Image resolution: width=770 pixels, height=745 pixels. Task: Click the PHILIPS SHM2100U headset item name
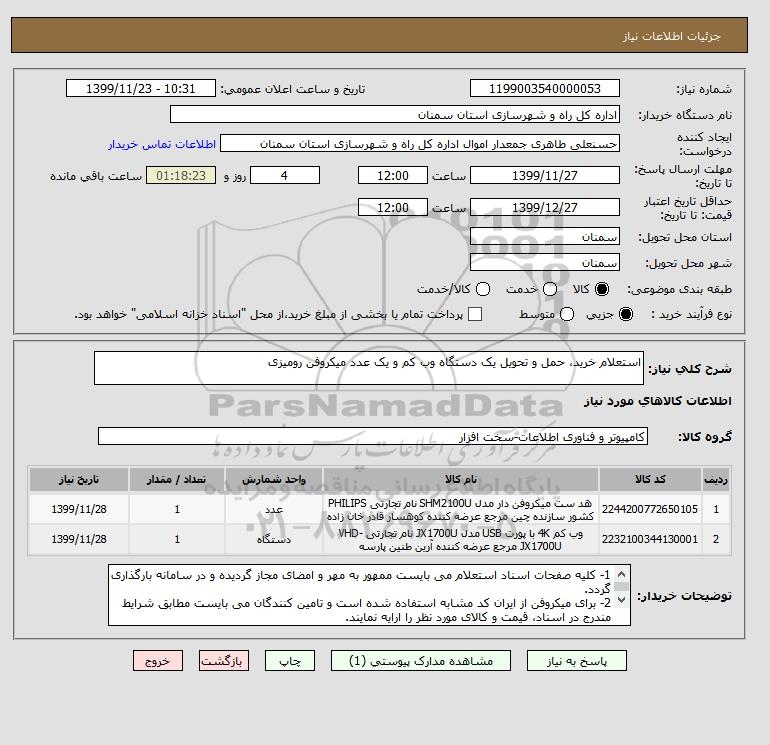[x=461, y=510]
